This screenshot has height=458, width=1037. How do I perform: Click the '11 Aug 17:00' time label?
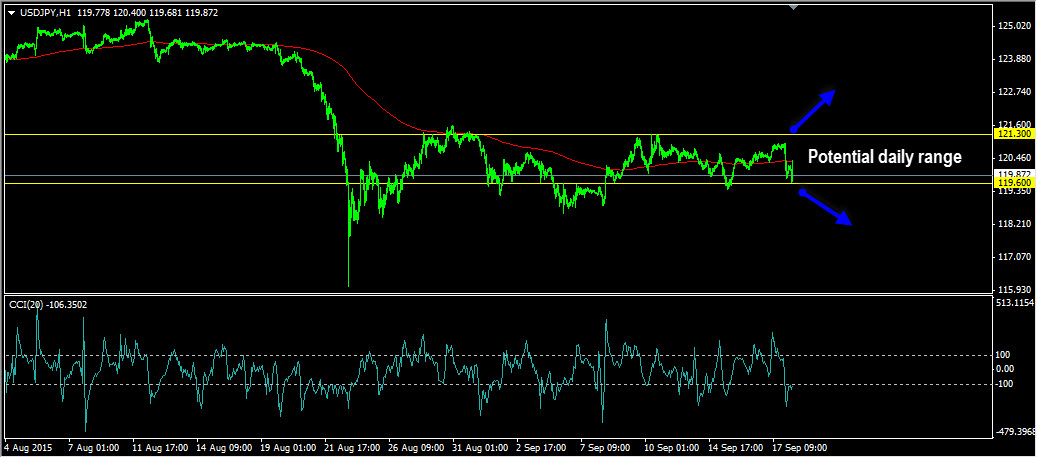point(160,447)
